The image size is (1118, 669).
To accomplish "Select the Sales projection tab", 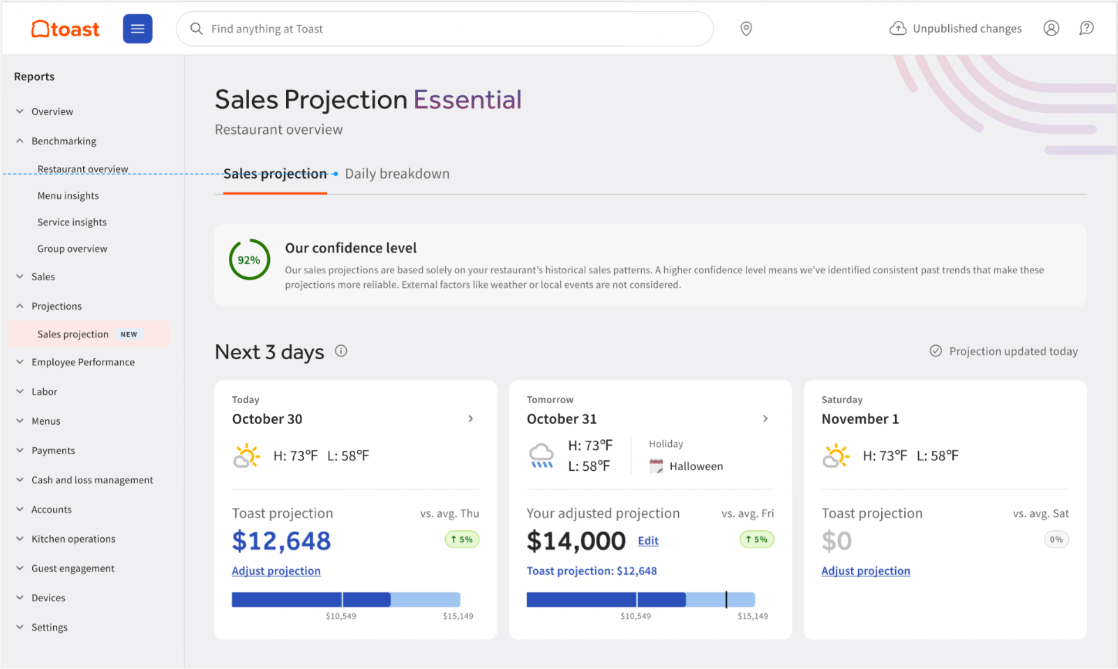I will click(x=275, y=174).
